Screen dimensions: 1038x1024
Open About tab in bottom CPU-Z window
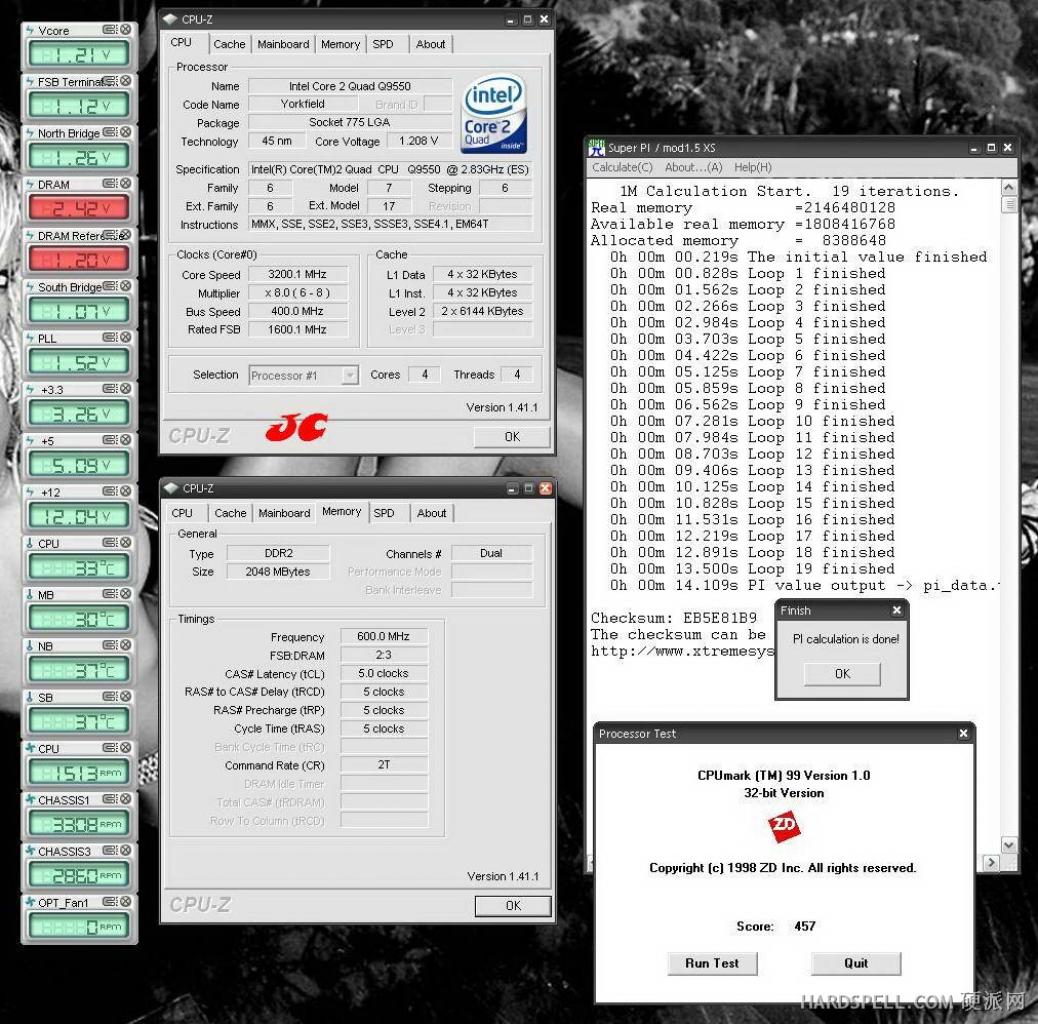click(x=431, y=513)
